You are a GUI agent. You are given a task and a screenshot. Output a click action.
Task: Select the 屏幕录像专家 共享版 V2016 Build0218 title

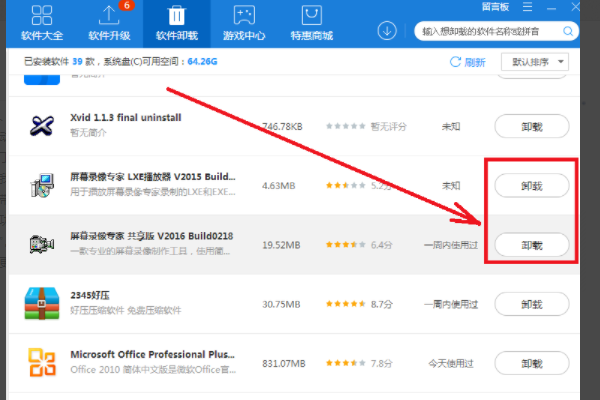pos(152,236)
